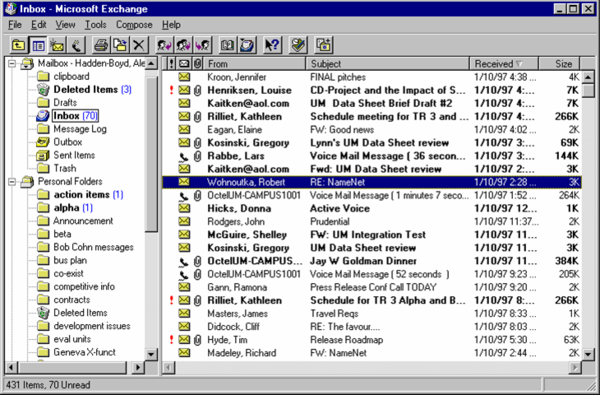600x395 pixels.
Task: Select the development issues folder
Action: point(92,326)
